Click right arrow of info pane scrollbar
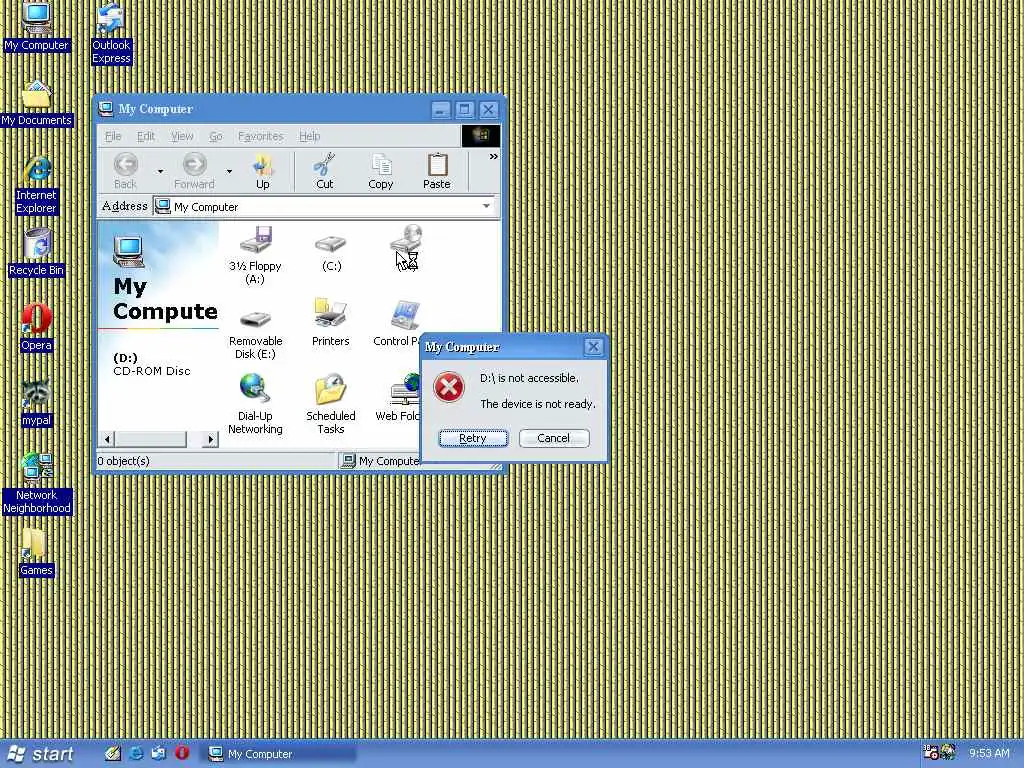This screenshot has width=1024, height=768. (x=210, y=440)
